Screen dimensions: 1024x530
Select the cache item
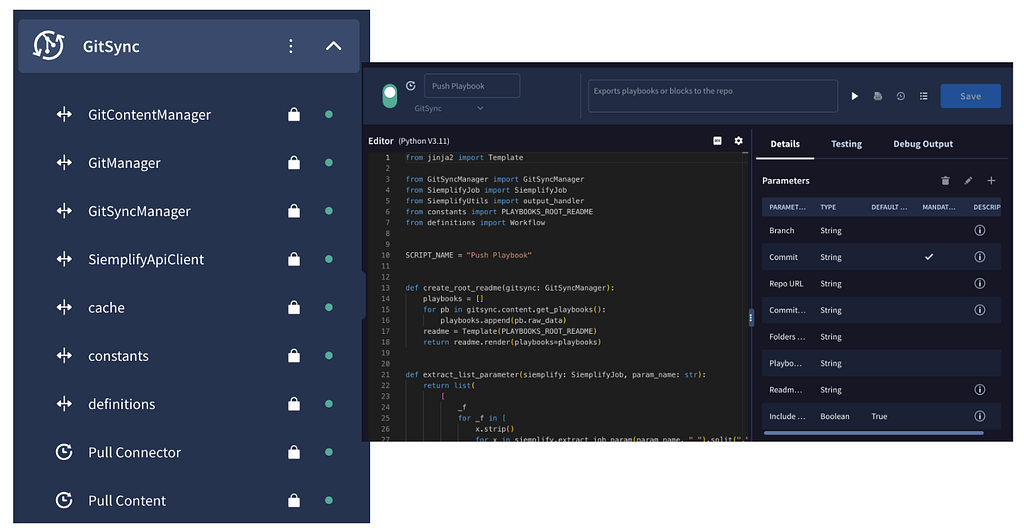(x=106, y=307)
